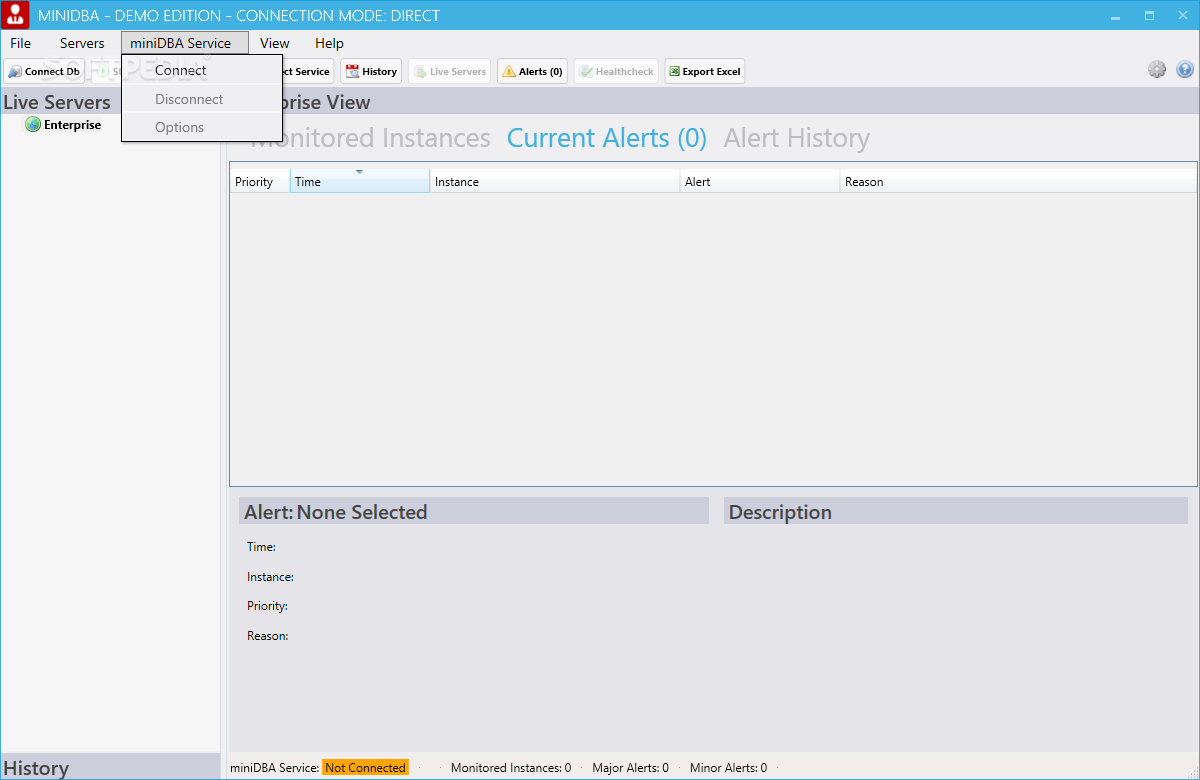Choose Disconnect from the miniDBA Service menu
This screenshot has height=780, width=1200.
point(202,99)
